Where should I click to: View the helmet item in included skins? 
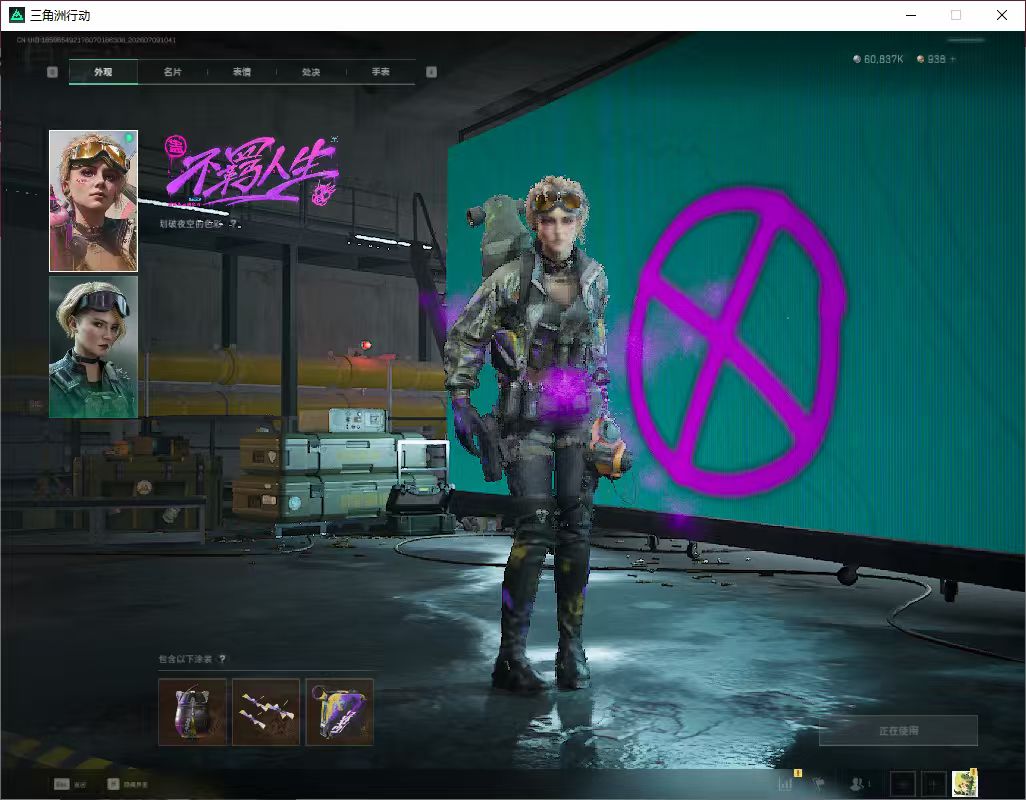192,712
